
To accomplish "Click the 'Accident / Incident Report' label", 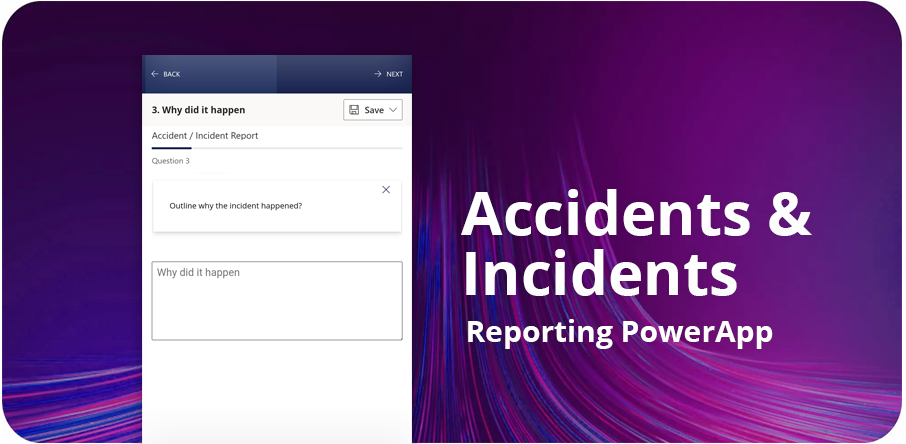I will coord(205,136).
